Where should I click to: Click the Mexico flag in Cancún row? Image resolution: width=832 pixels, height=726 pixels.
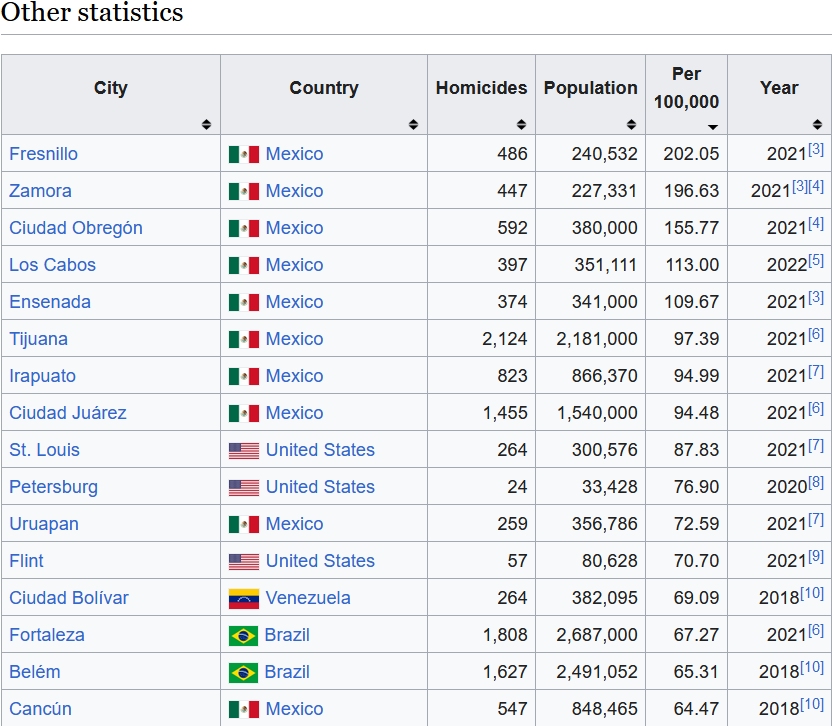(244, 710)
